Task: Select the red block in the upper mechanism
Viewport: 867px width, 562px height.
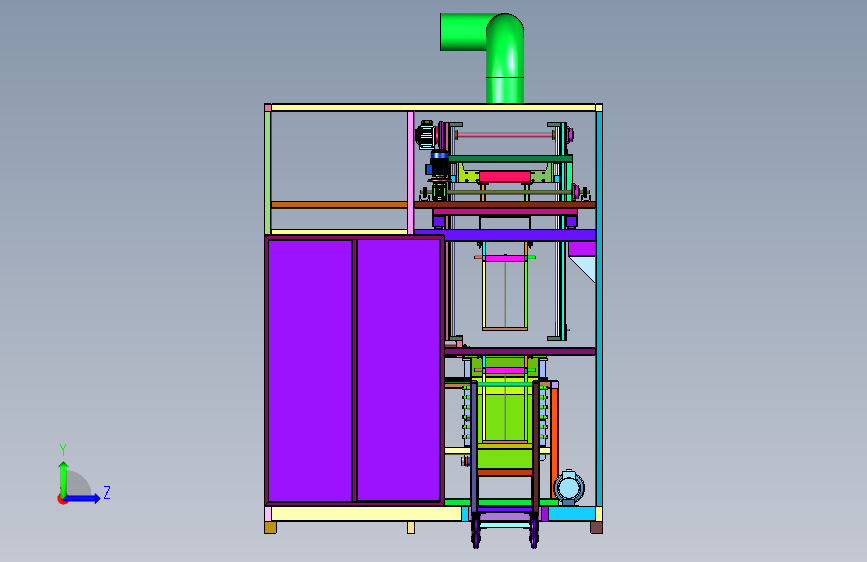Action: pyautogui.click(x=505, y=176)
